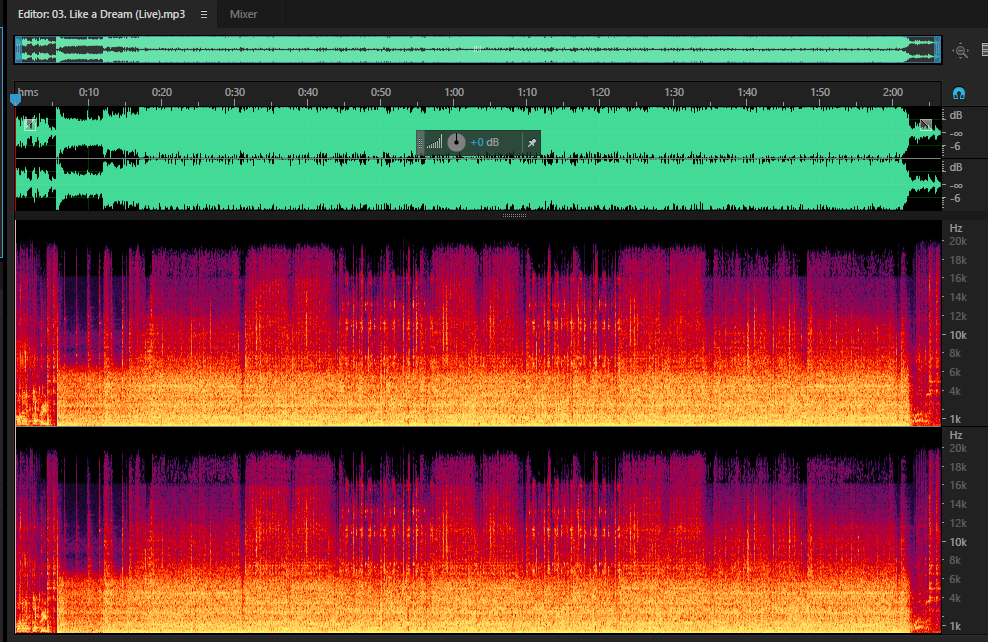The width and height of the screenshot is (988, 642).
Task: Click the 1:30 mark on the time ruler
Action: (x=674, y=92)
